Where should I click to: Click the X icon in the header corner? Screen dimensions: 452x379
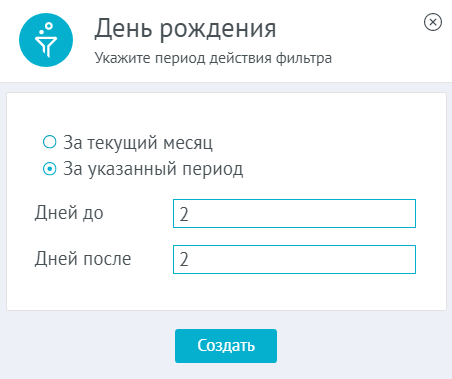433,22
